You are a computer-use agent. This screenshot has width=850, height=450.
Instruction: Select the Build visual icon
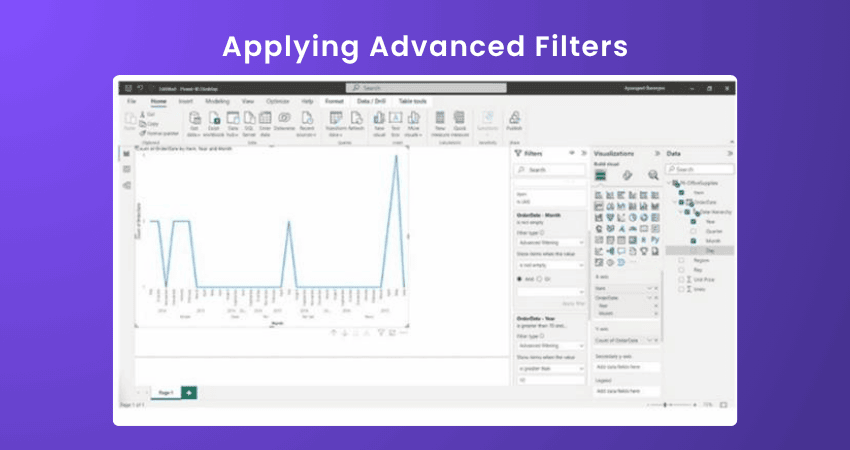coord(600,175)
